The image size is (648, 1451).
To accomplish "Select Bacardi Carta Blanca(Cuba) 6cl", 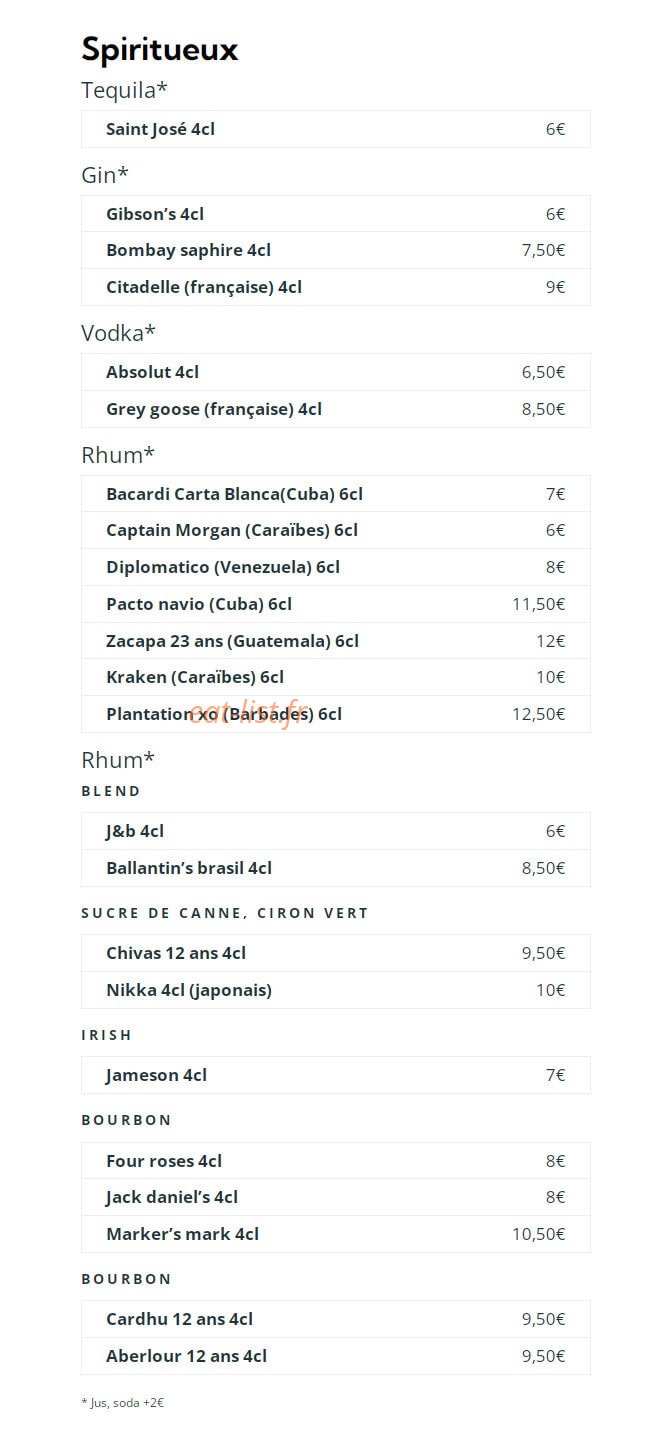I will pos(335,494).
